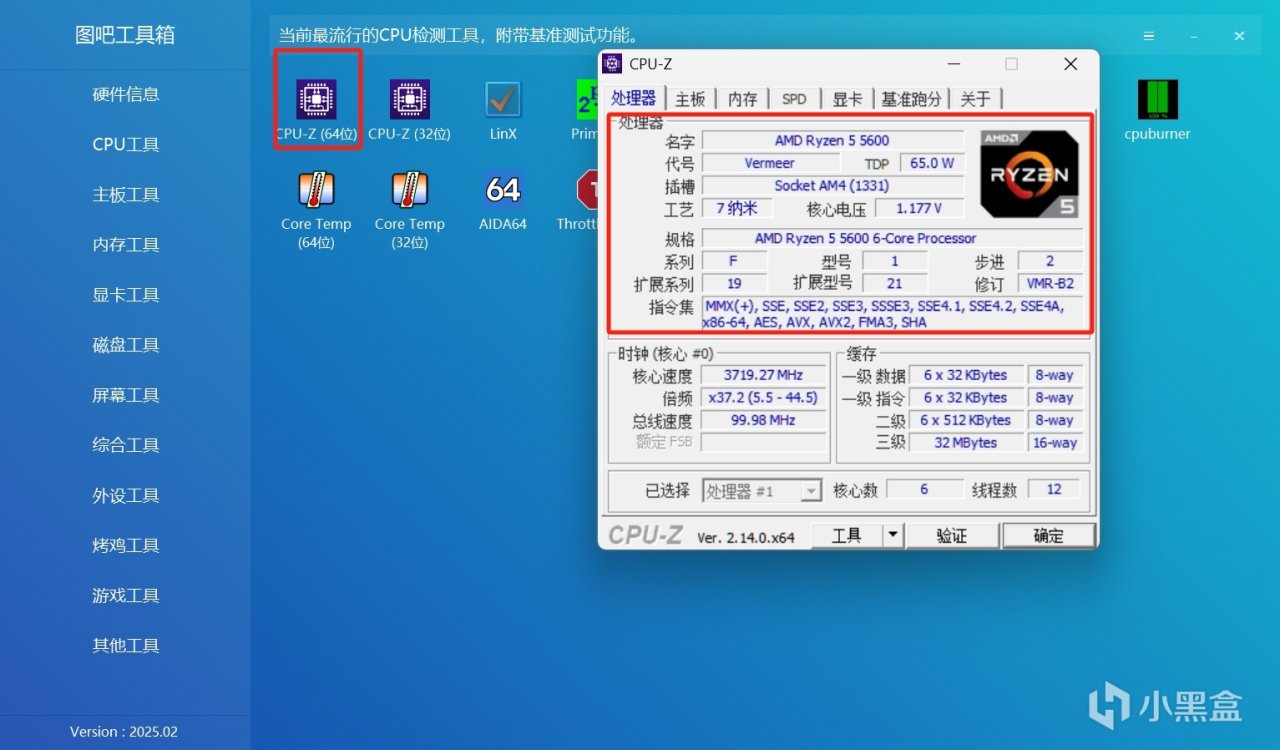This screenshot has width=1280, height=750.
Task: Click the 32 MBytes level-3 cache value
Action: coord(966,443)
